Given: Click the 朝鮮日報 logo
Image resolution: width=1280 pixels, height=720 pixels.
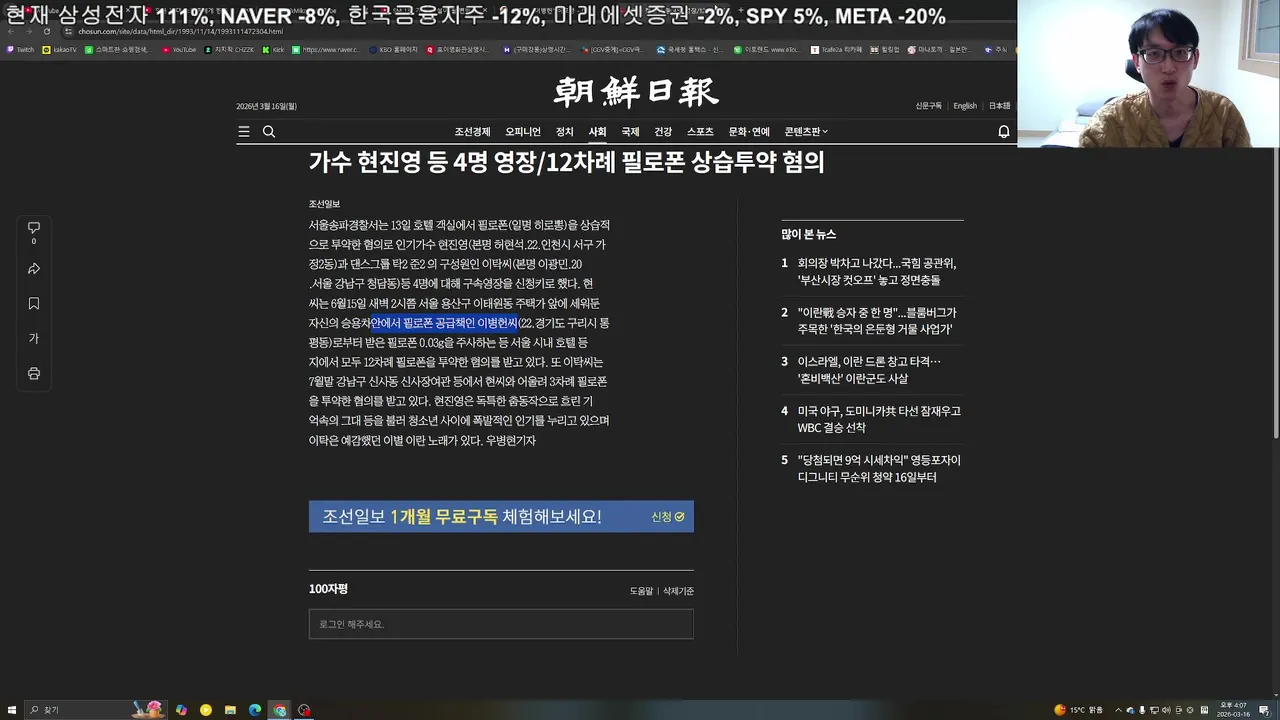Looking at the screenshot, I should pyautogui.click(x=636, y=92).
